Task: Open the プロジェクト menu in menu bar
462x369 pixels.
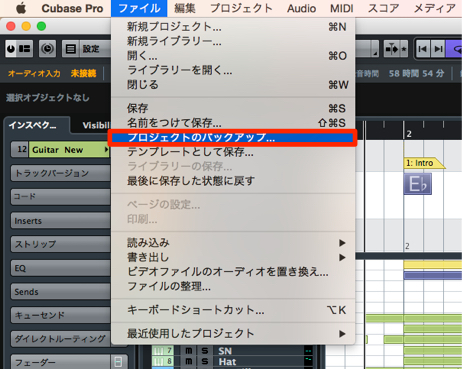Action: [241, 8]
